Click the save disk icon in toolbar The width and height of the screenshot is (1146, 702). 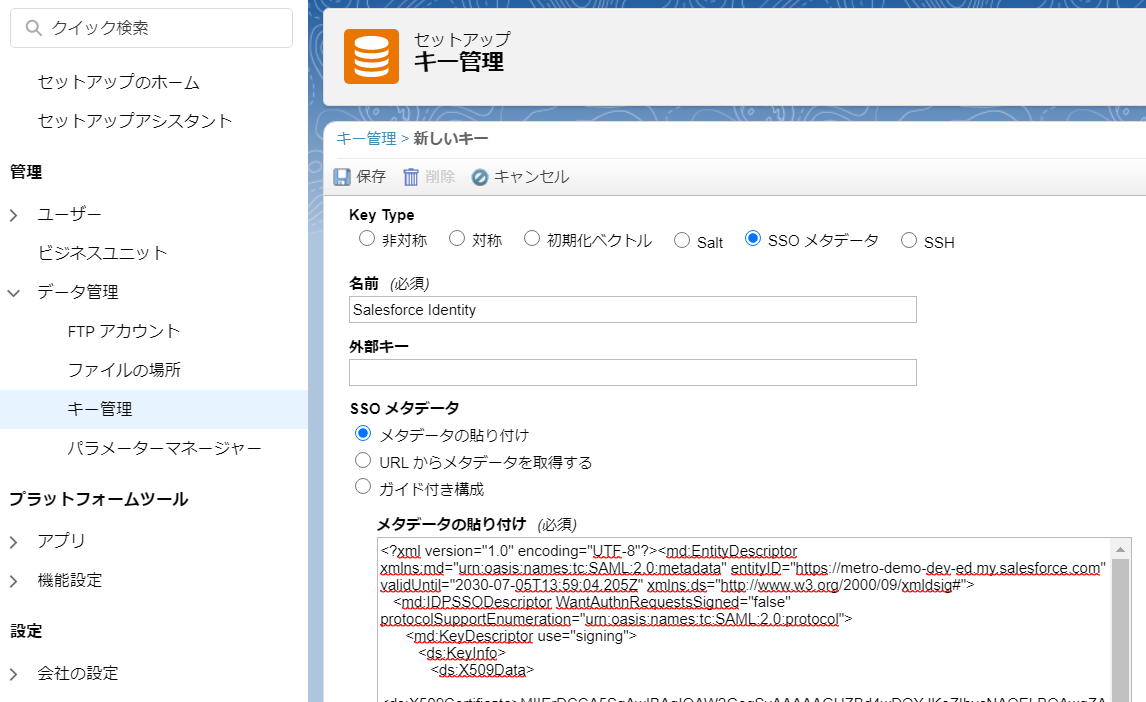(x=343, y=177)
